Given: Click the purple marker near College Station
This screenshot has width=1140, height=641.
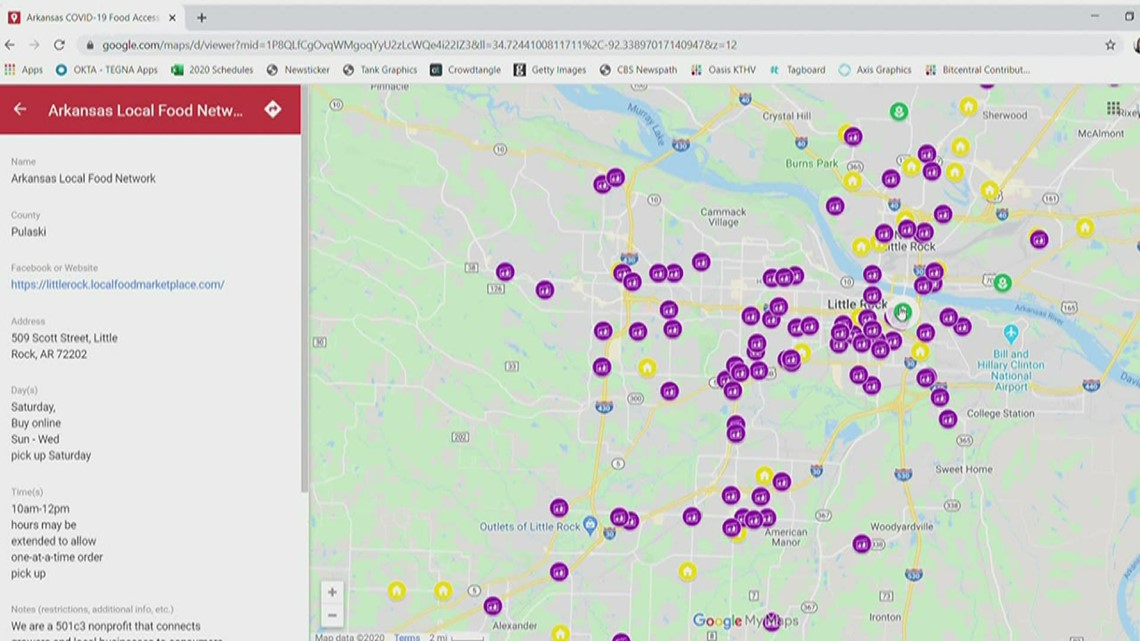Looking at the screenshot, I should tap(948, 419).
